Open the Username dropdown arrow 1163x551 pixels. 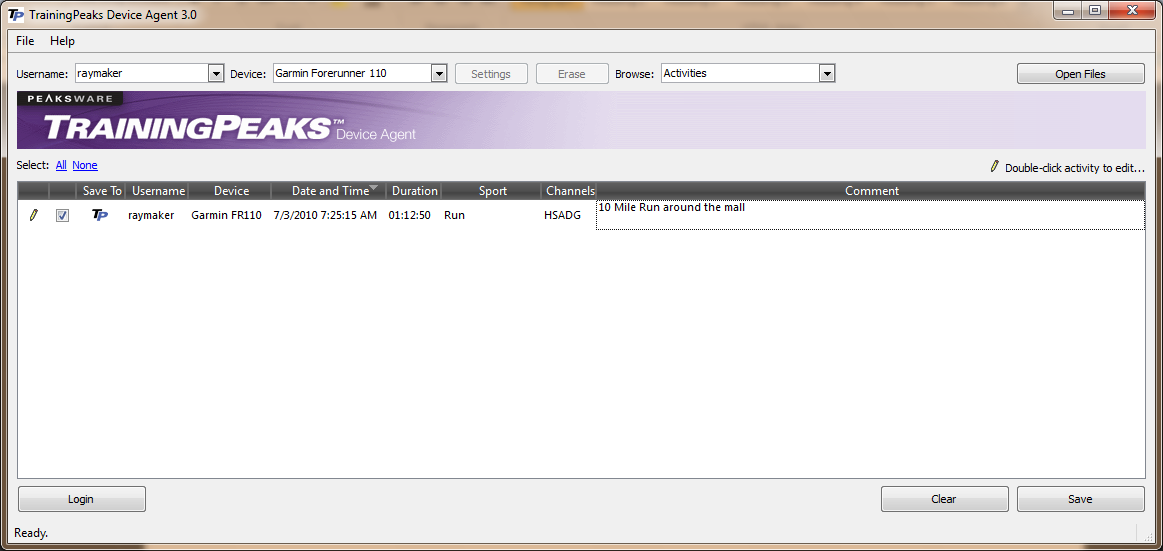point(216,73)
